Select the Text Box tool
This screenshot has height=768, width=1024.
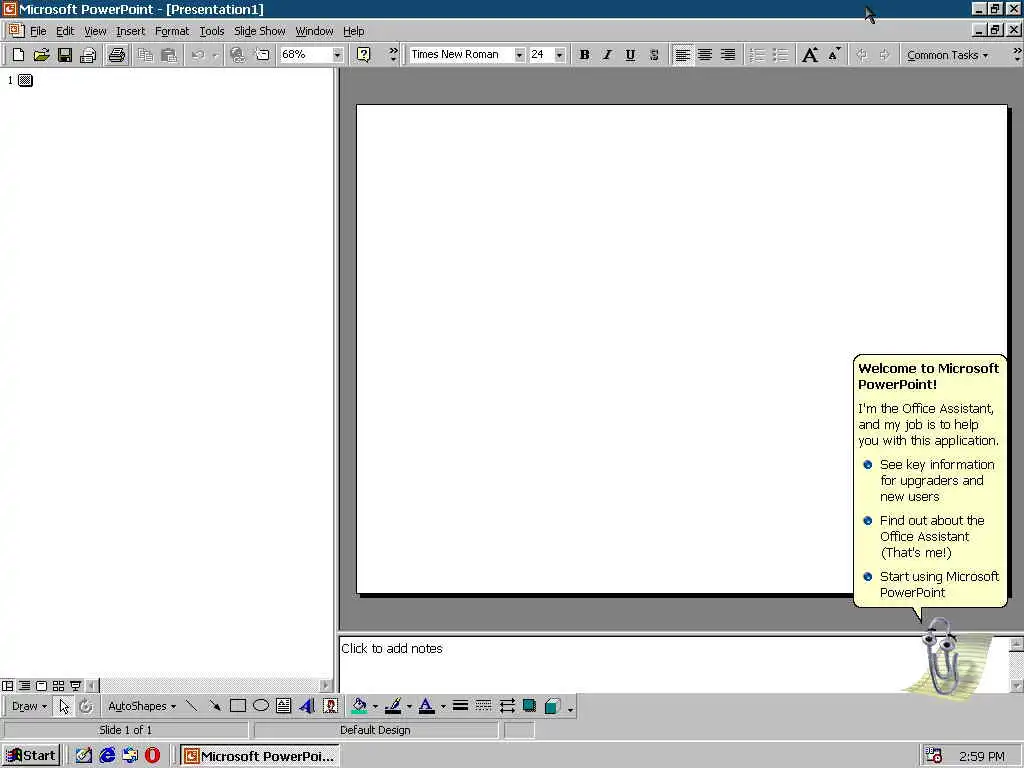click(x=283, y=705)
